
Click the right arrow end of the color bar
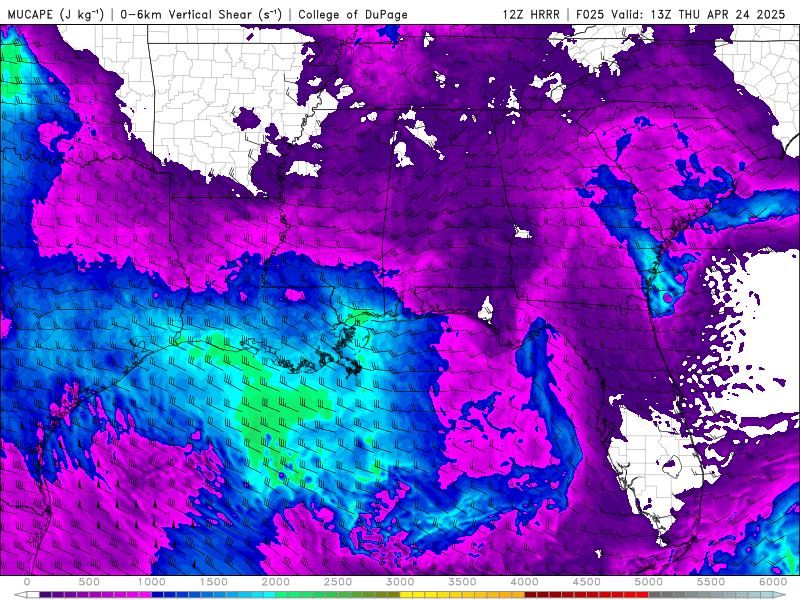780,595
